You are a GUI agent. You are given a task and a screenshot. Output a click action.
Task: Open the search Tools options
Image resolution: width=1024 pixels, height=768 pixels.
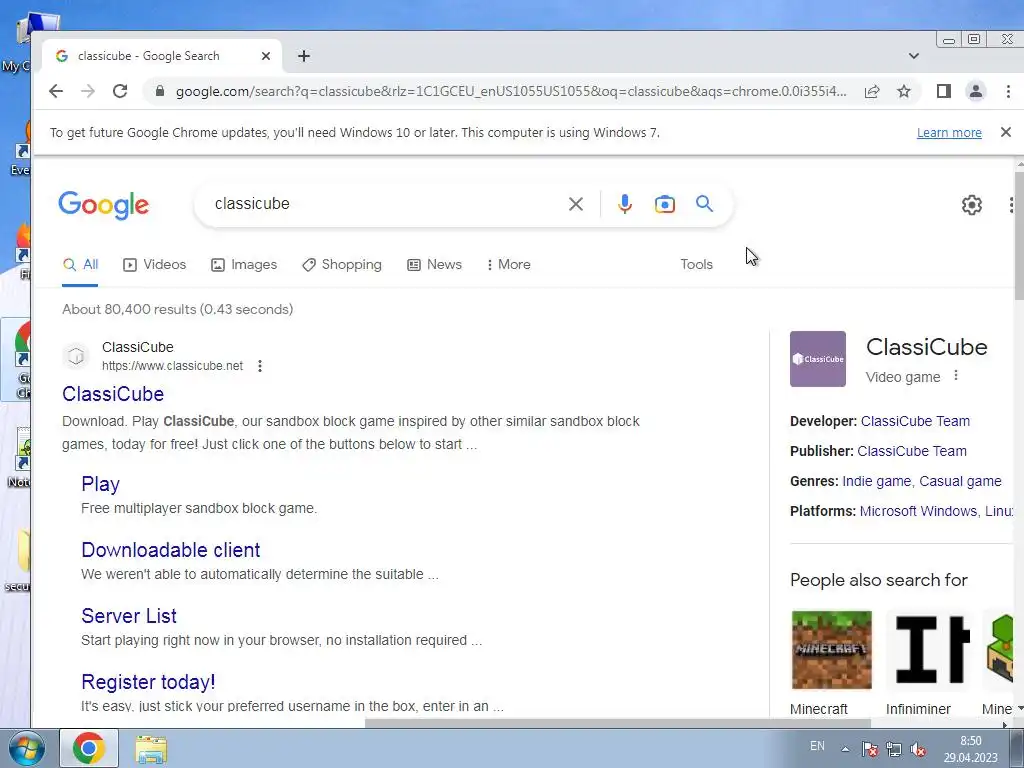696,264
